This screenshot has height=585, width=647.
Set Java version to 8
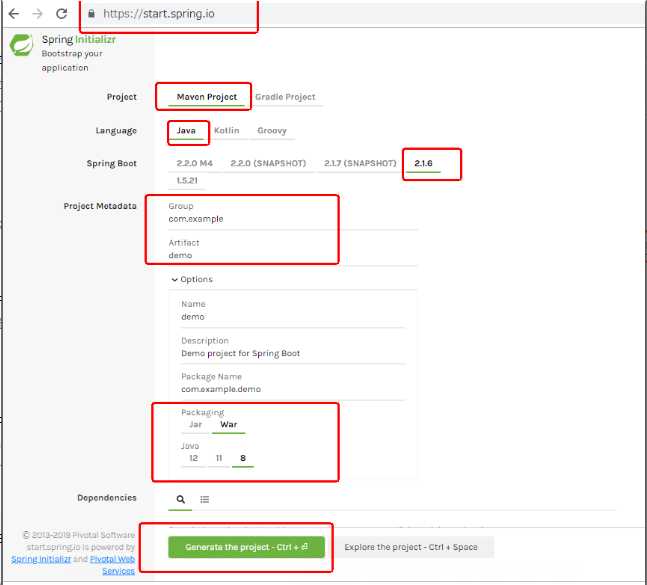(243, 458)
